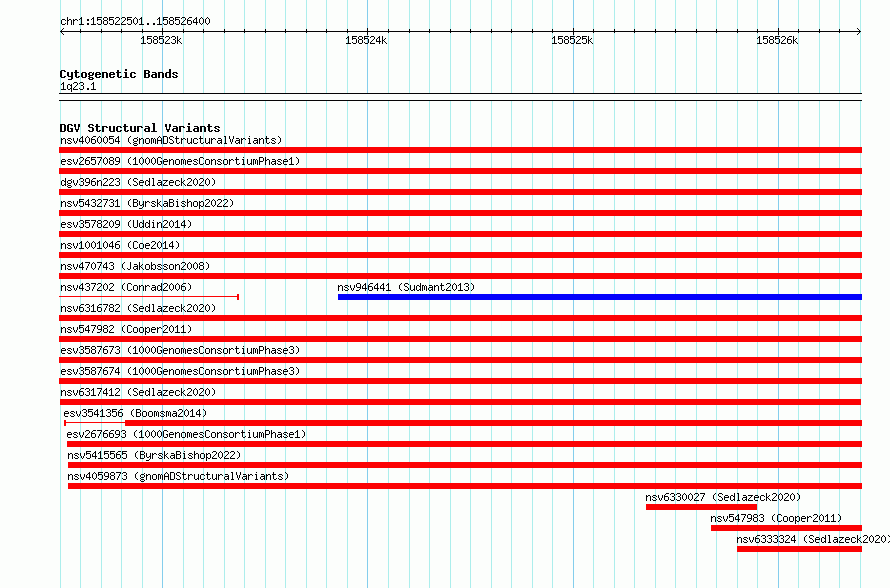Click the 158525k ruler position
The height and width of the screenshot is (588, 890).
(572, 40)
